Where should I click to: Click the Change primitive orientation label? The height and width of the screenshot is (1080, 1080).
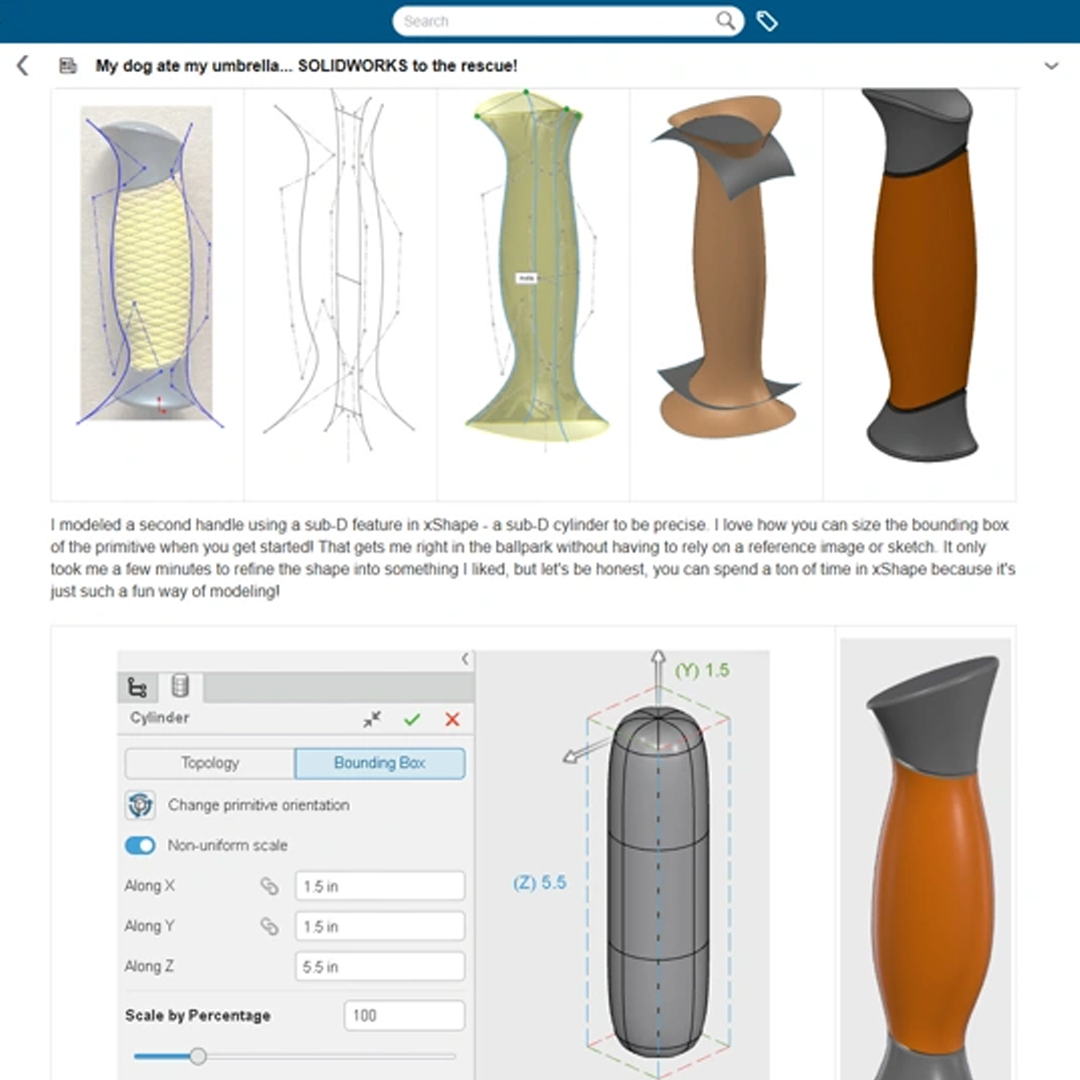pos(258,805)
